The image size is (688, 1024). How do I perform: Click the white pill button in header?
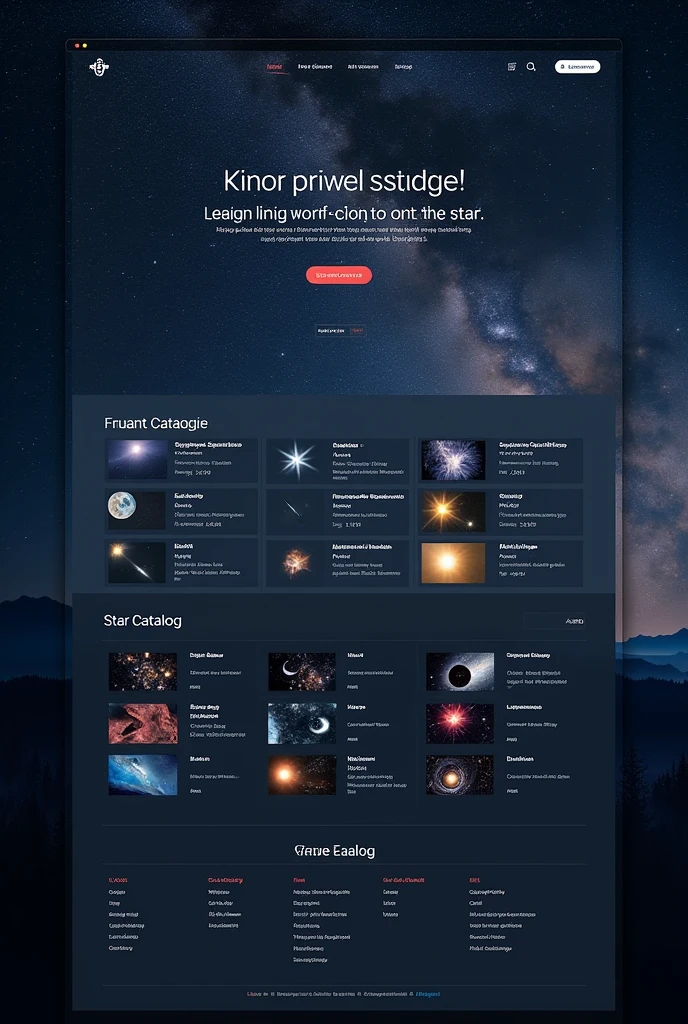(578, 67)
